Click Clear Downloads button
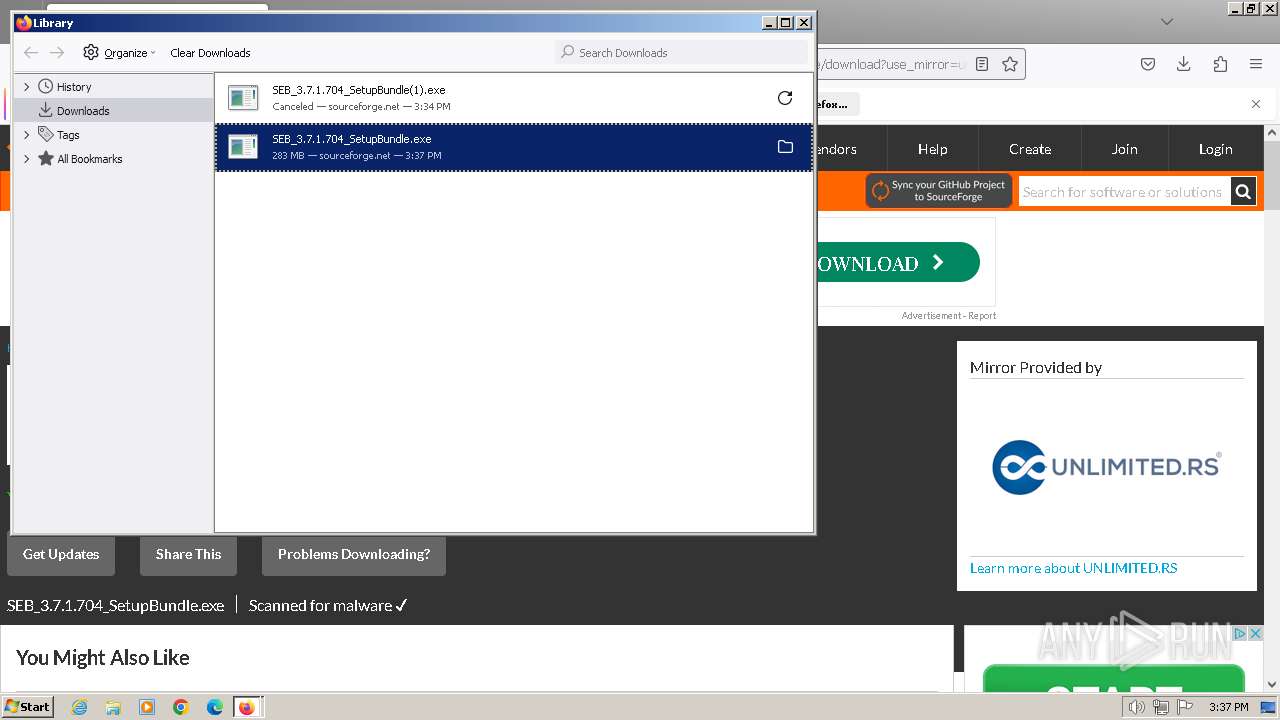 210,53
